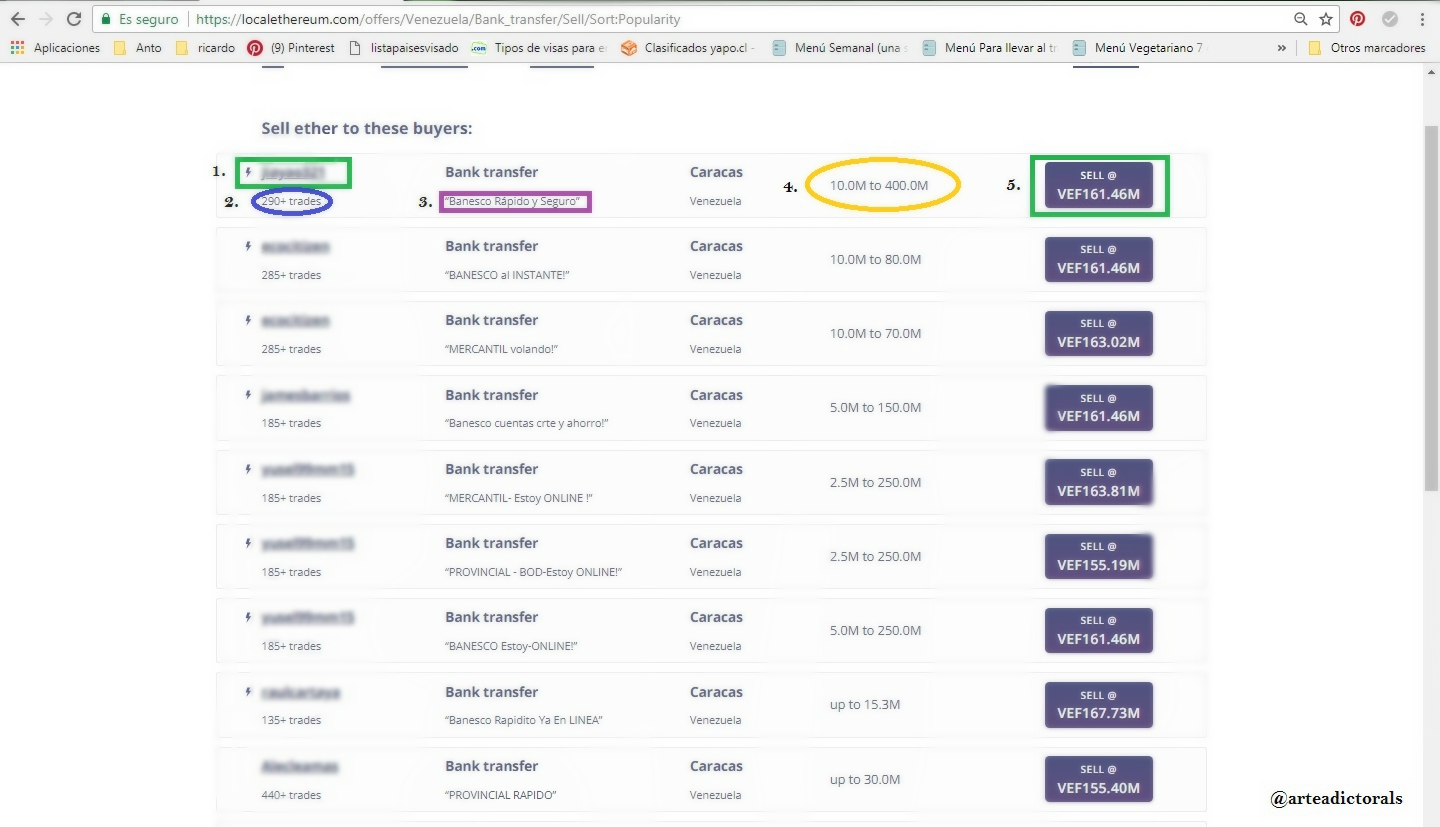This screenshot has width=1440, height=827.
Task: Sell at VEF167.73M
Action: (1099, 705)
